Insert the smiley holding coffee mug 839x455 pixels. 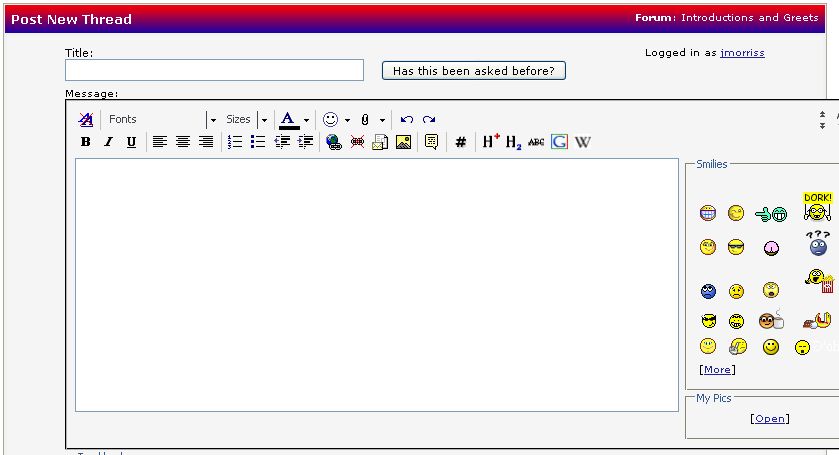[x=771, y=320]
